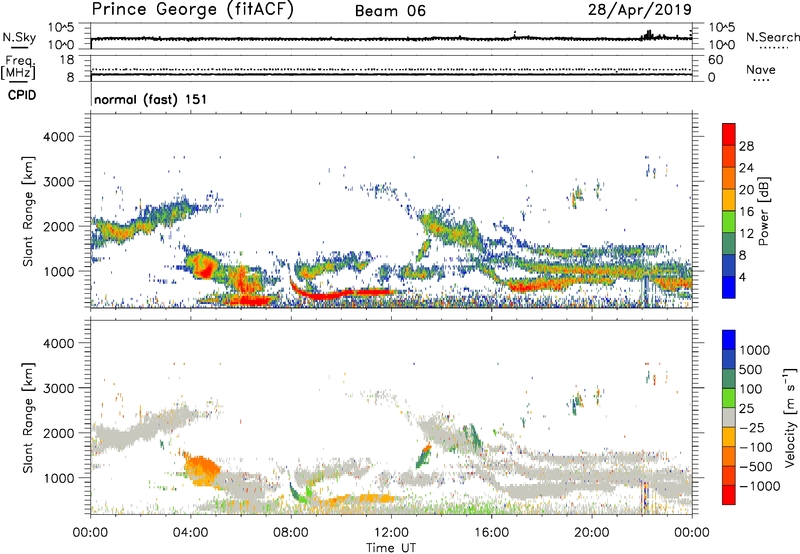Click the 'Velocity [m s-1]' colorbar title

(790, 417)
